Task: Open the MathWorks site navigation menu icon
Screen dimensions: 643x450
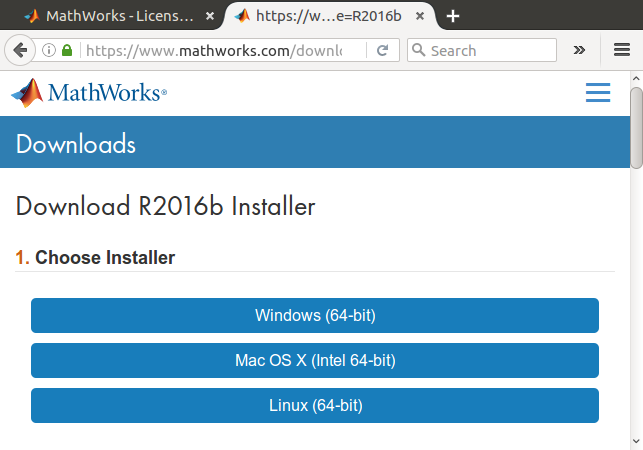Action: [x=598, y=92]
